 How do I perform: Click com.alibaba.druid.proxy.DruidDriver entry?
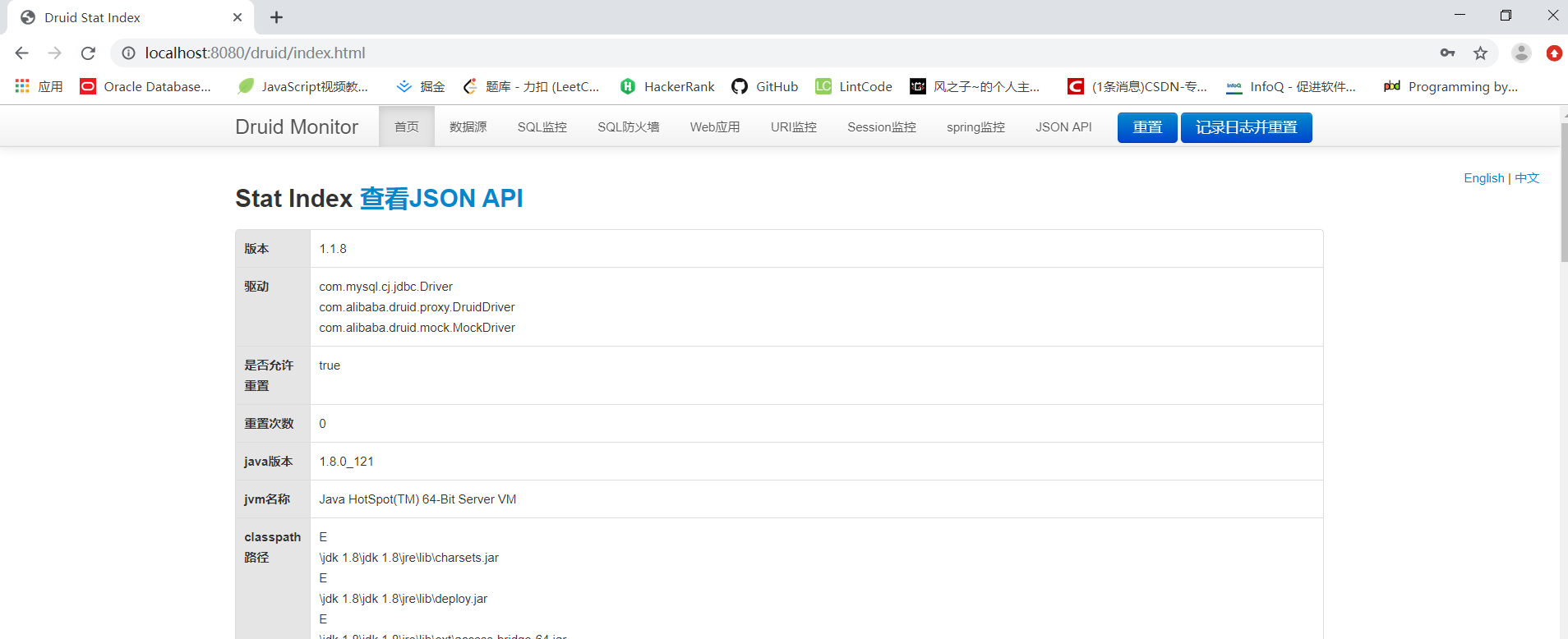pos(417,307)
